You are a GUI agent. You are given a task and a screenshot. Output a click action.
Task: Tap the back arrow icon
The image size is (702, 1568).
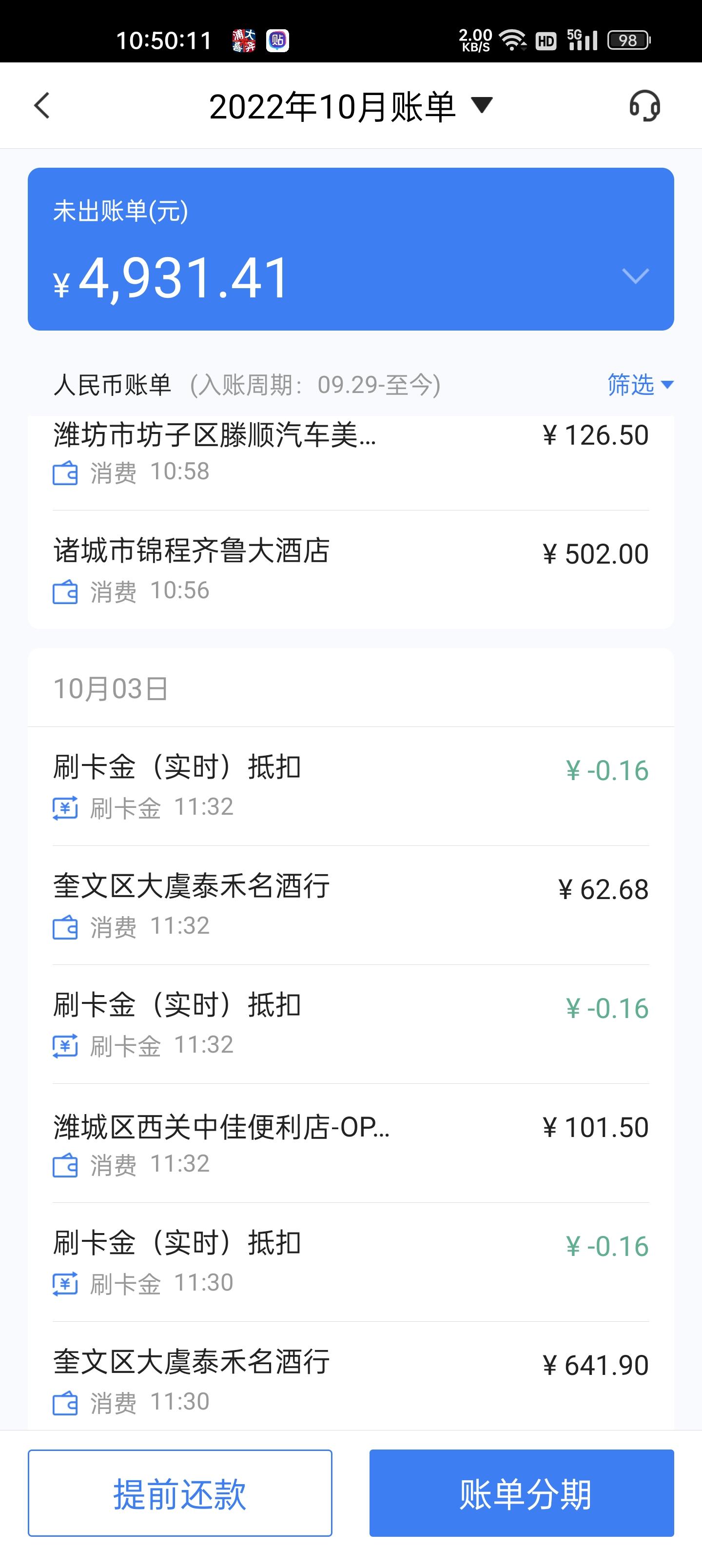click(x=41, y=105)
